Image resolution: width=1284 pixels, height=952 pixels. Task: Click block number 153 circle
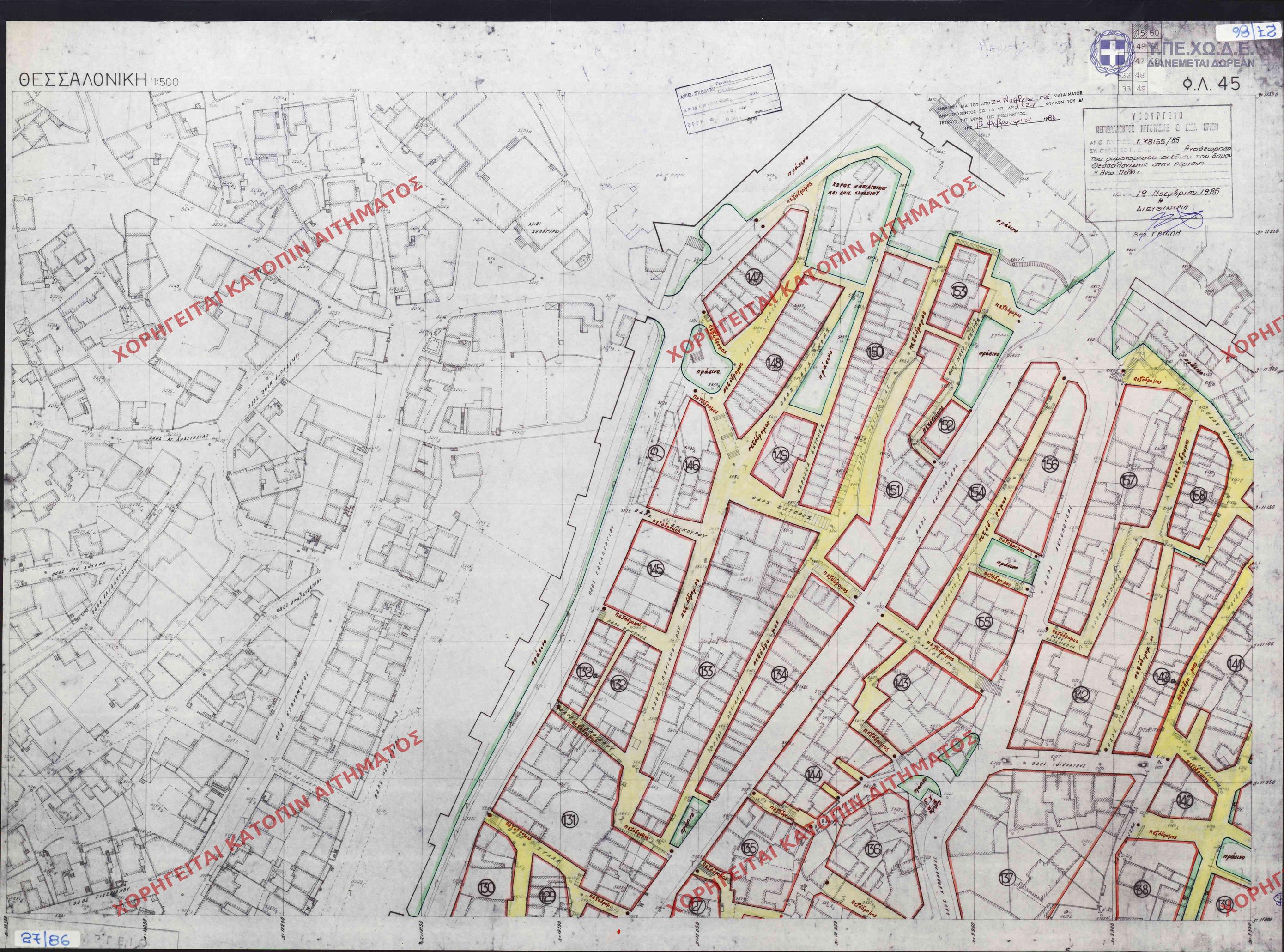[959, 291]
